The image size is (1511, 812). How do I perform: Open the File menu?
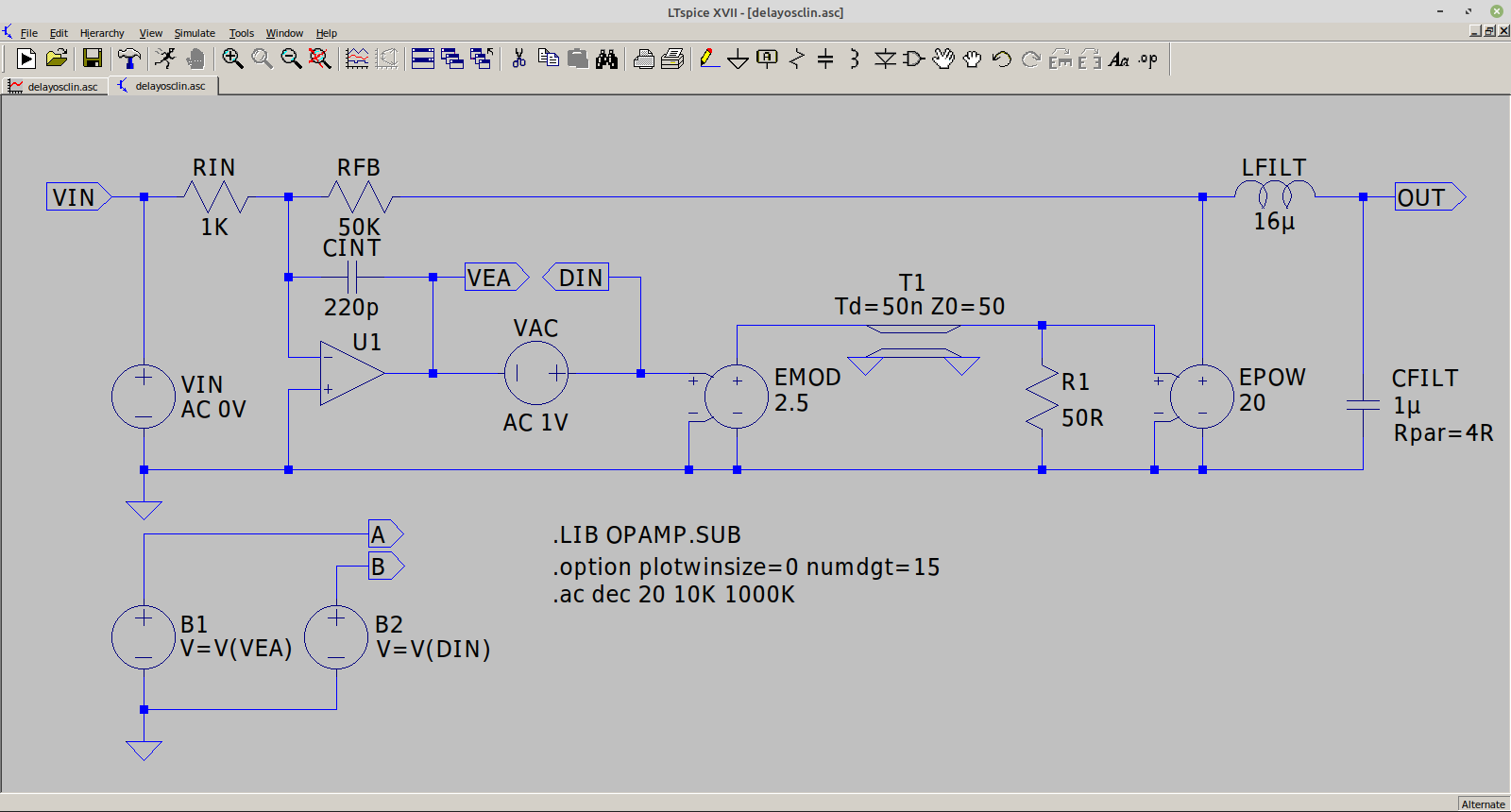(x=29, y=33)
